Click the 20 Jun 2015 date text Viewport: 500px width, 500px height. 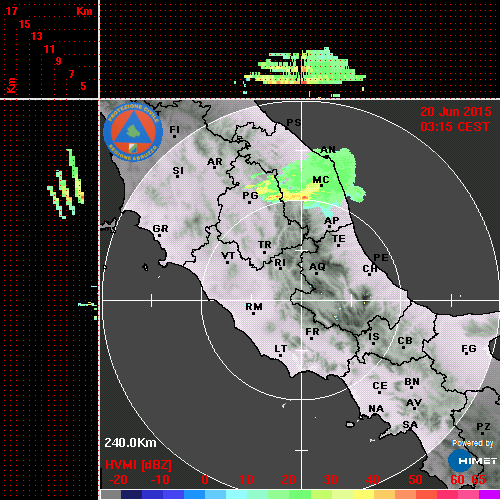[x=456, y=112]
